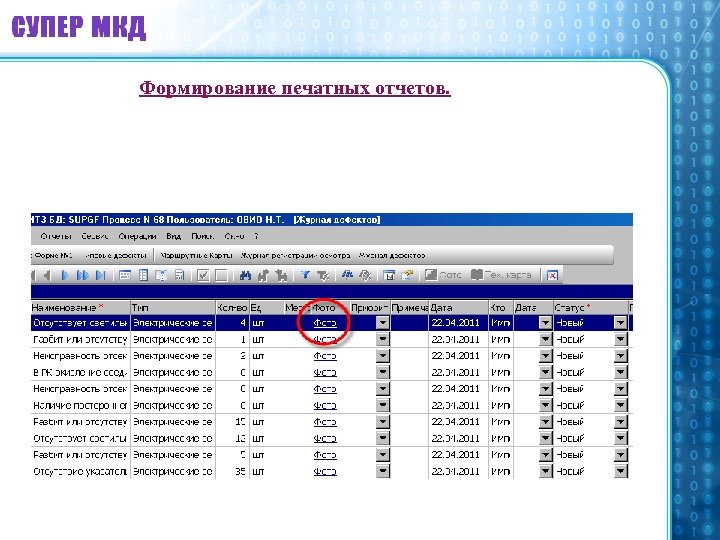Image resolution: width=720 pixels, height=540 pixels.
Task: Open the Вид menu
Action: coord(174,236)
